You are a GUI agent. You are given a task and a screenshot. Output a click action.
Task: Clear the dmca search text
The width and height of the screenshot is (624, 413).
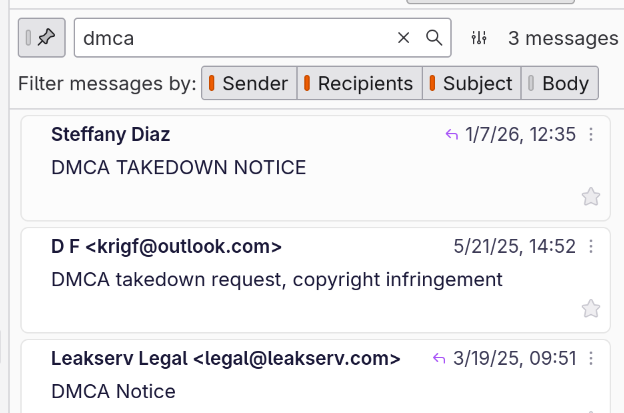(x=404, y=38)
